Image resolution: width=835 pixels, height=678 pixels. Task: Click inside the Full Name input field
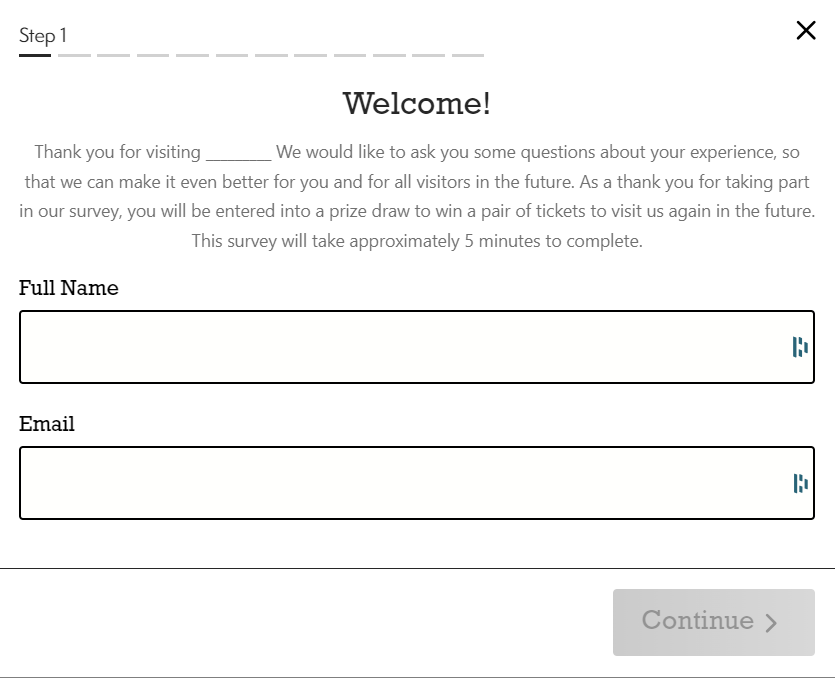tap(400, 347)
